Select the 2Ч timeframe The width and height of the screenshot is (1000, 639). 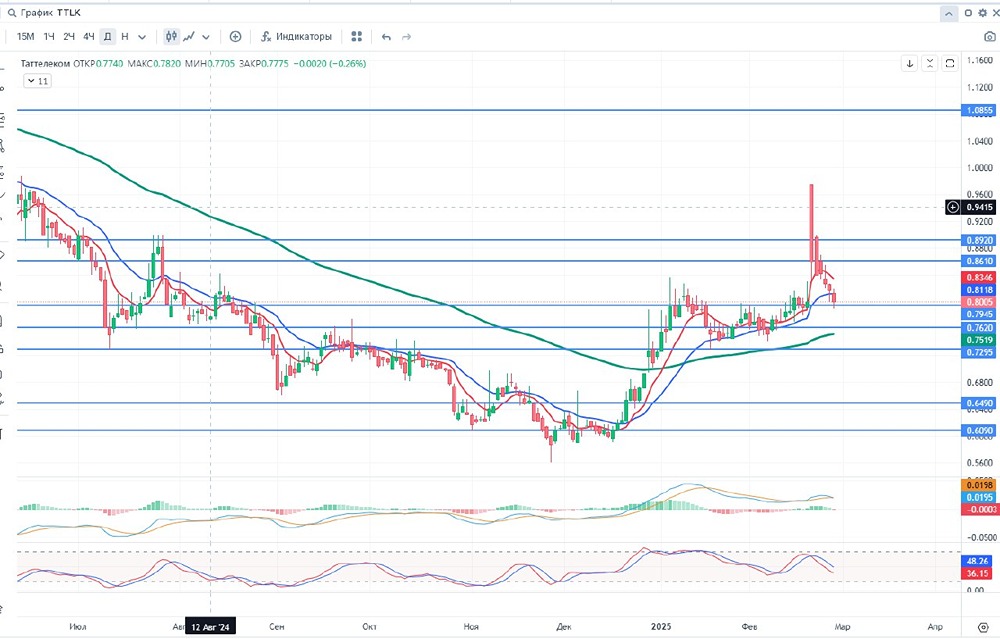[x=69, y=37]
